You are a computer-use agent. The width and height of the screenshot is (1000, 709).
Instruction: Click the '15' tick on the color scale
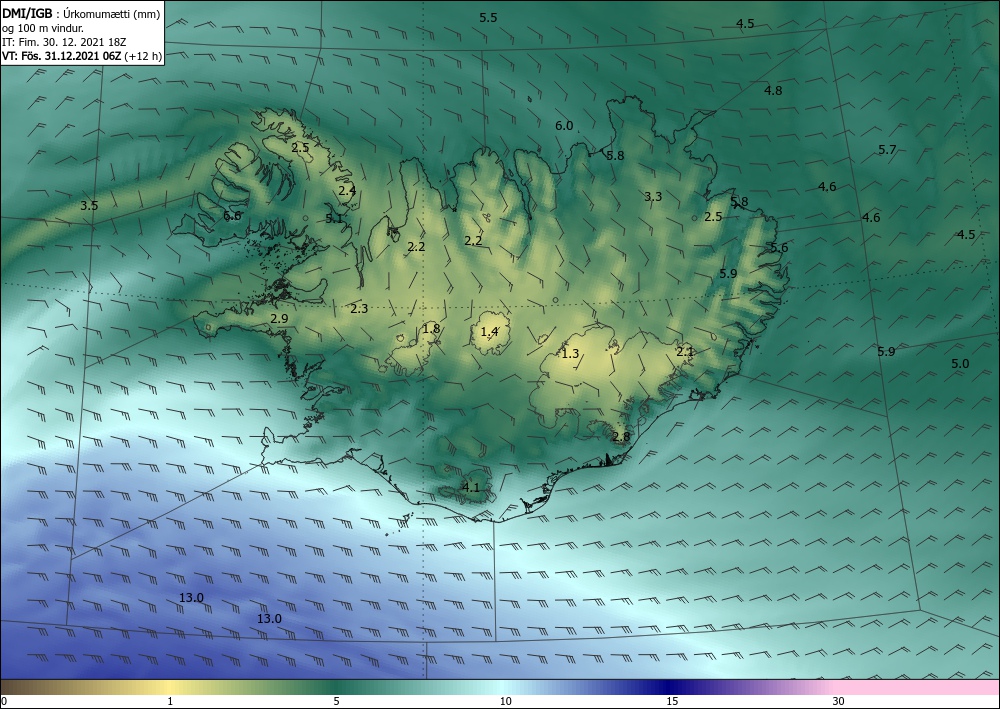(672, 701)
